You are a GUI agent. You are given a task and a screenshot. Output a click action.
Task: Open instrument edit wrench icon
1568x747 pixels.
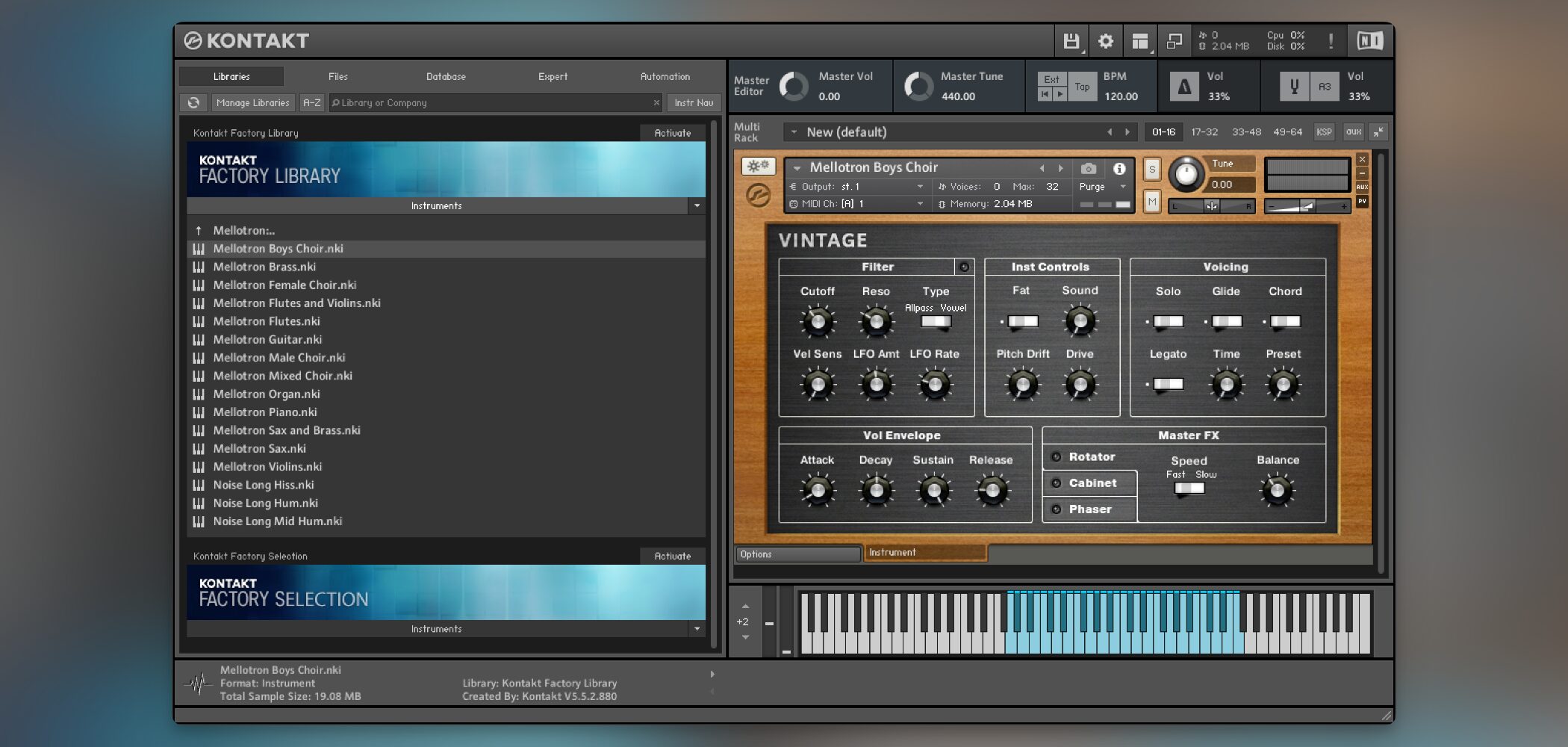(758, 167)
